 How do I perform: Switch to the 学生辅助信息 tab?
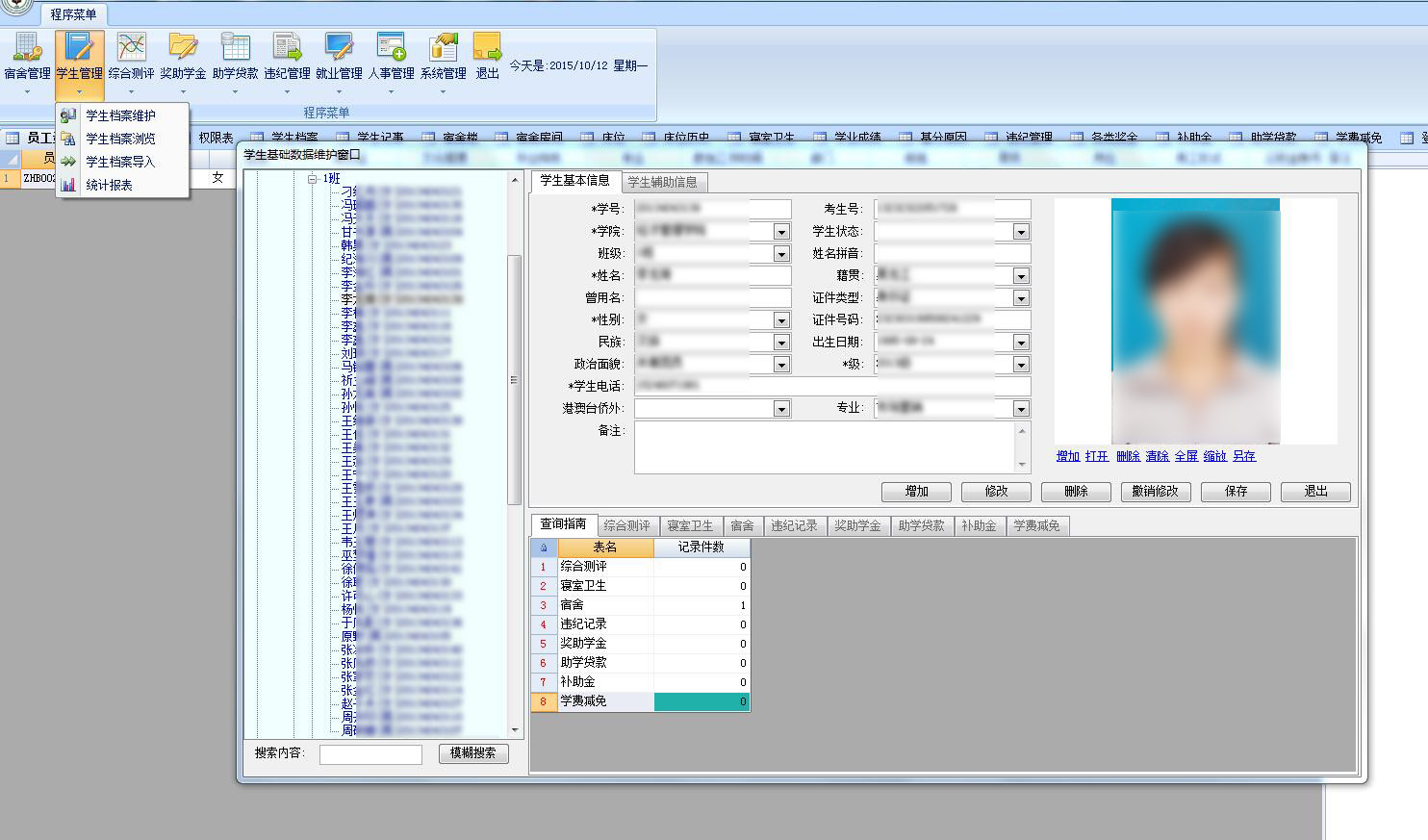662,182
